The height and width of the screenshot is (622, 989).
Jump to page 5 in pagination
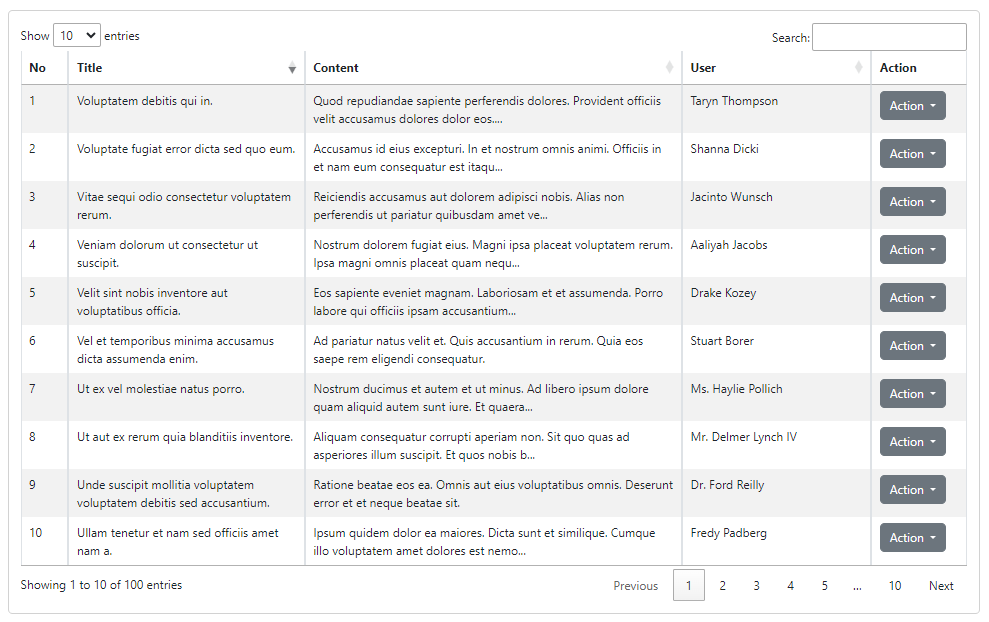click(x=825, y=585)
